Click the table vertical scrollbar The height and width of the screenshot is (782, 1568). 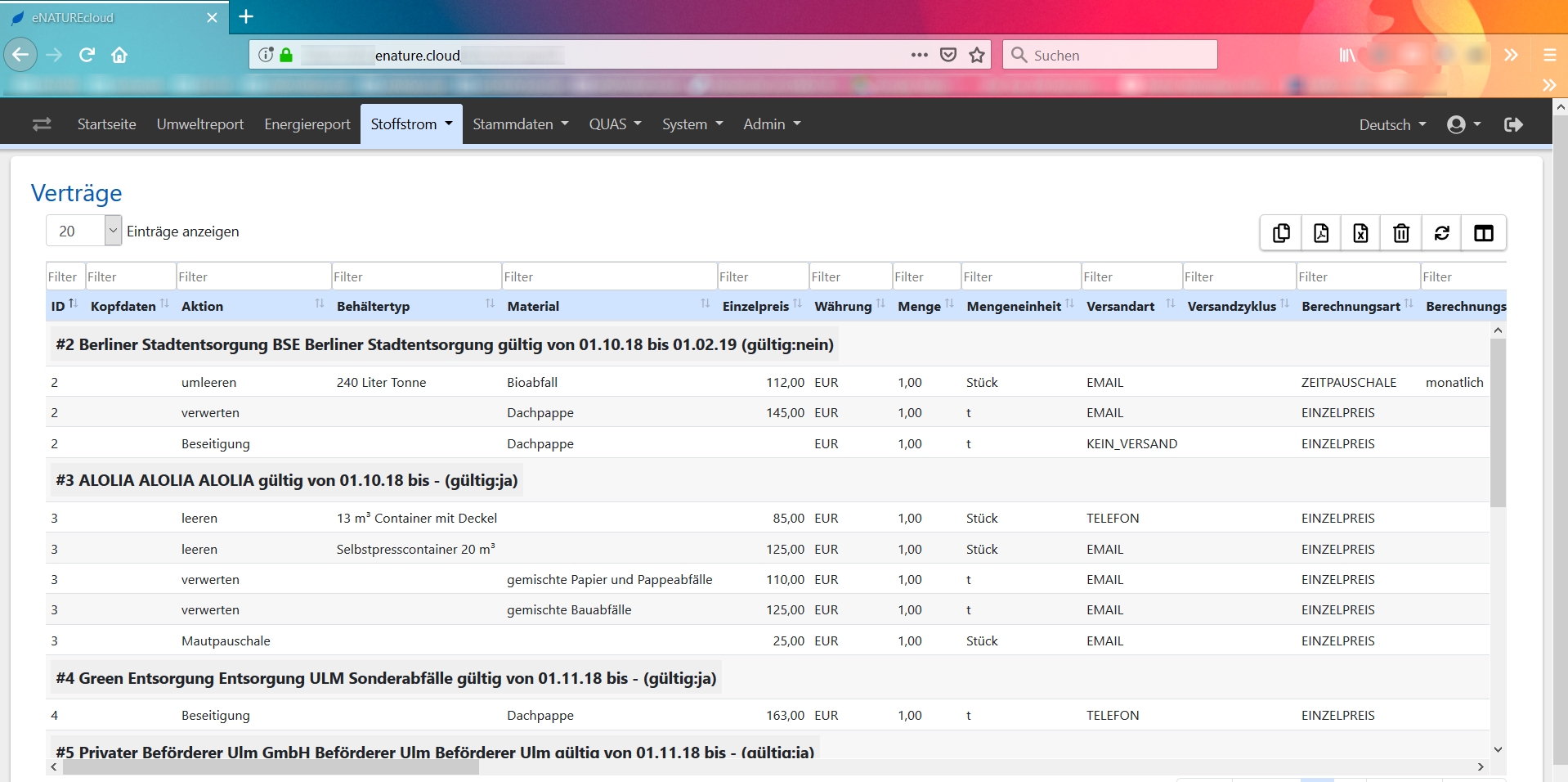[x=1498, y=423]
